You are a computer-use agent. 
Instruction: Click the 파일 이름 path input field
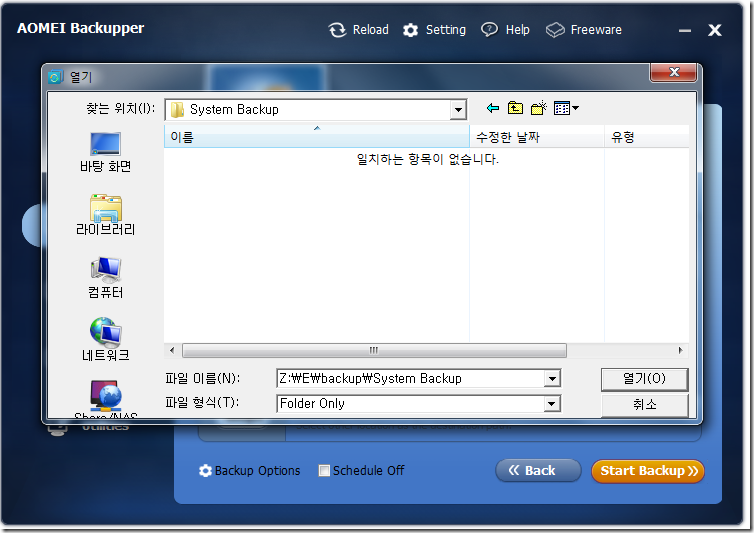point(411,379)
